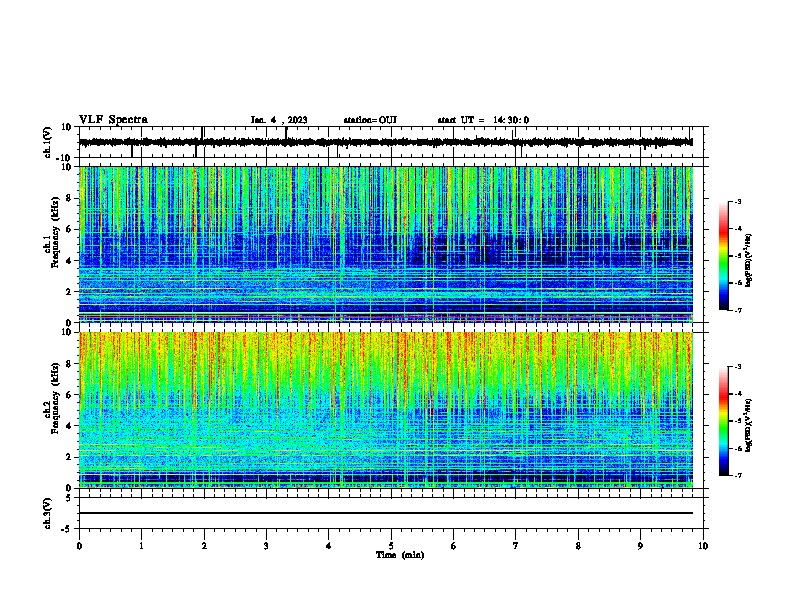Click time axis tick label "5"
This screenshot has height=612, width=792.
(x=391, y=546)
